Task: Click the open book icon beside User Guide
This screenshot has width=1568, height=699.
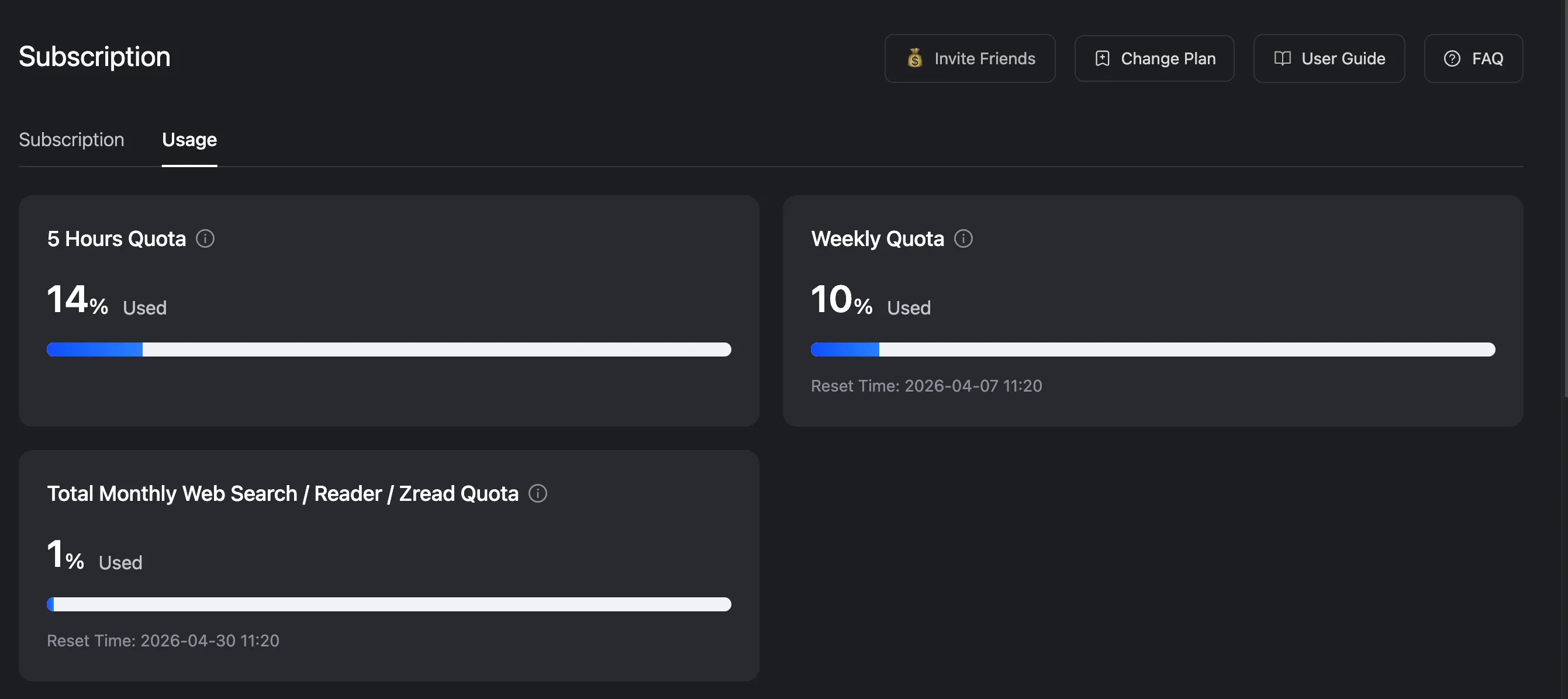Action: pos(1282,58)
